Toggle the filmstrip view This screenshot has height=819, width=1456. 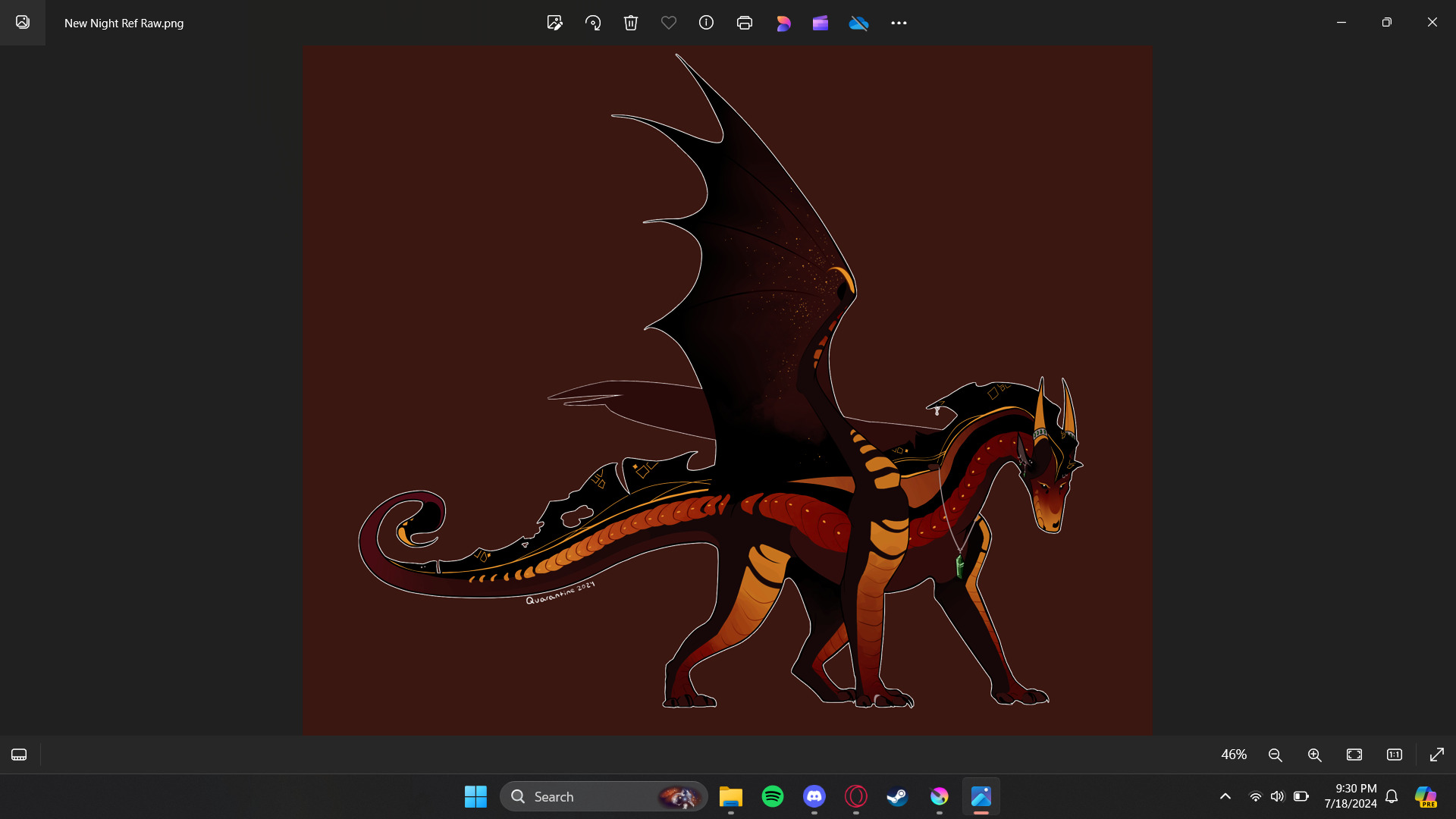tap(19, 755)
